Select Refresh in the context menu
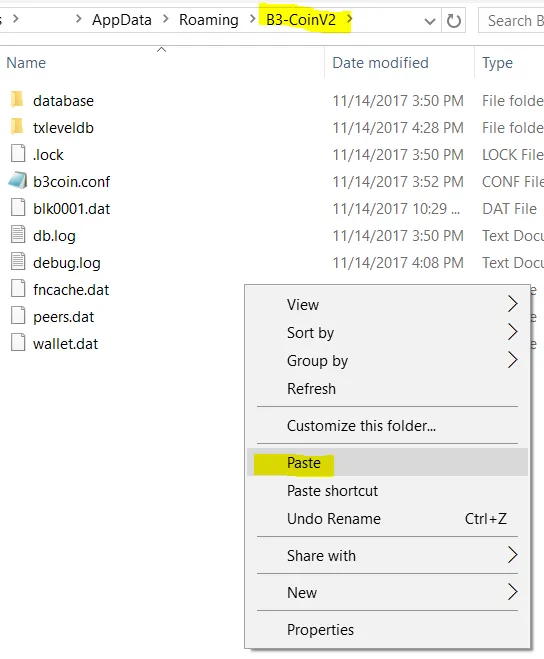Screen dimensions: 544x659 (x=387, y=389)
